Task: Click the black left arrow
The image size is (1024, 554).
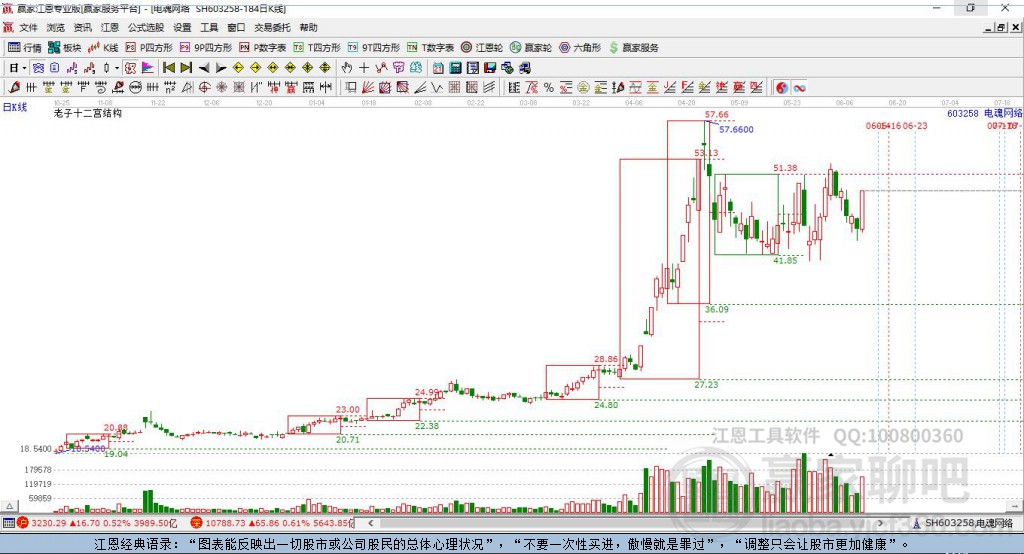Action: pos(204,68)
